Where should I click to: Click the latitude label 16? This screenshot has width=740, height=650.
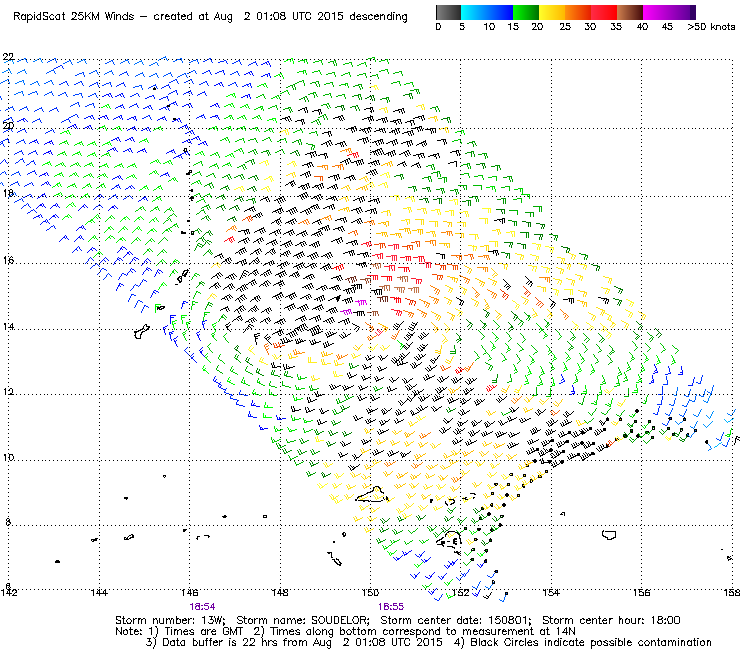[8, 260]
